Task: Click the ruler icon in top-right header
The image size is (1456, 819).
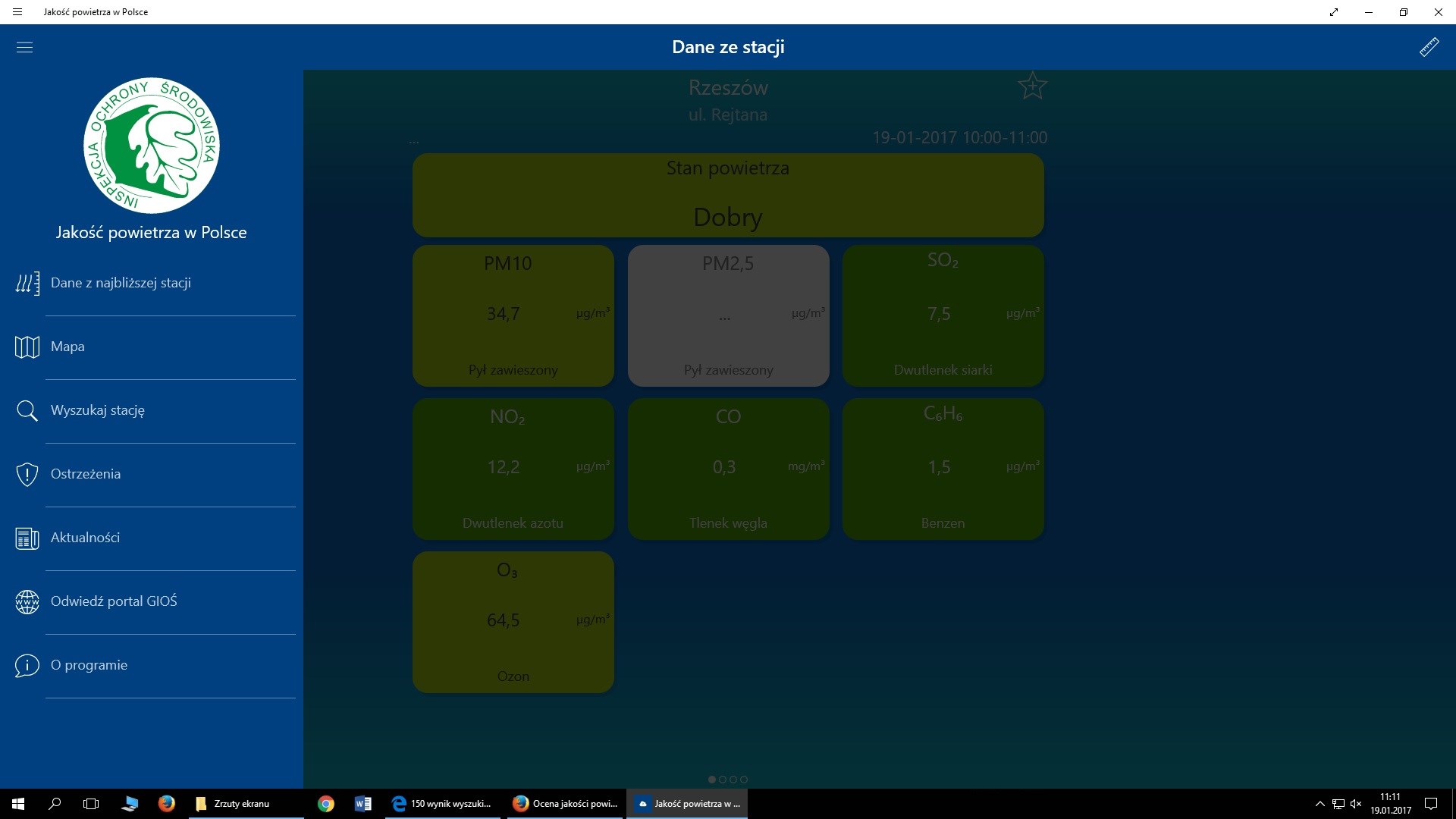Action: click(x=1429, y=47)
